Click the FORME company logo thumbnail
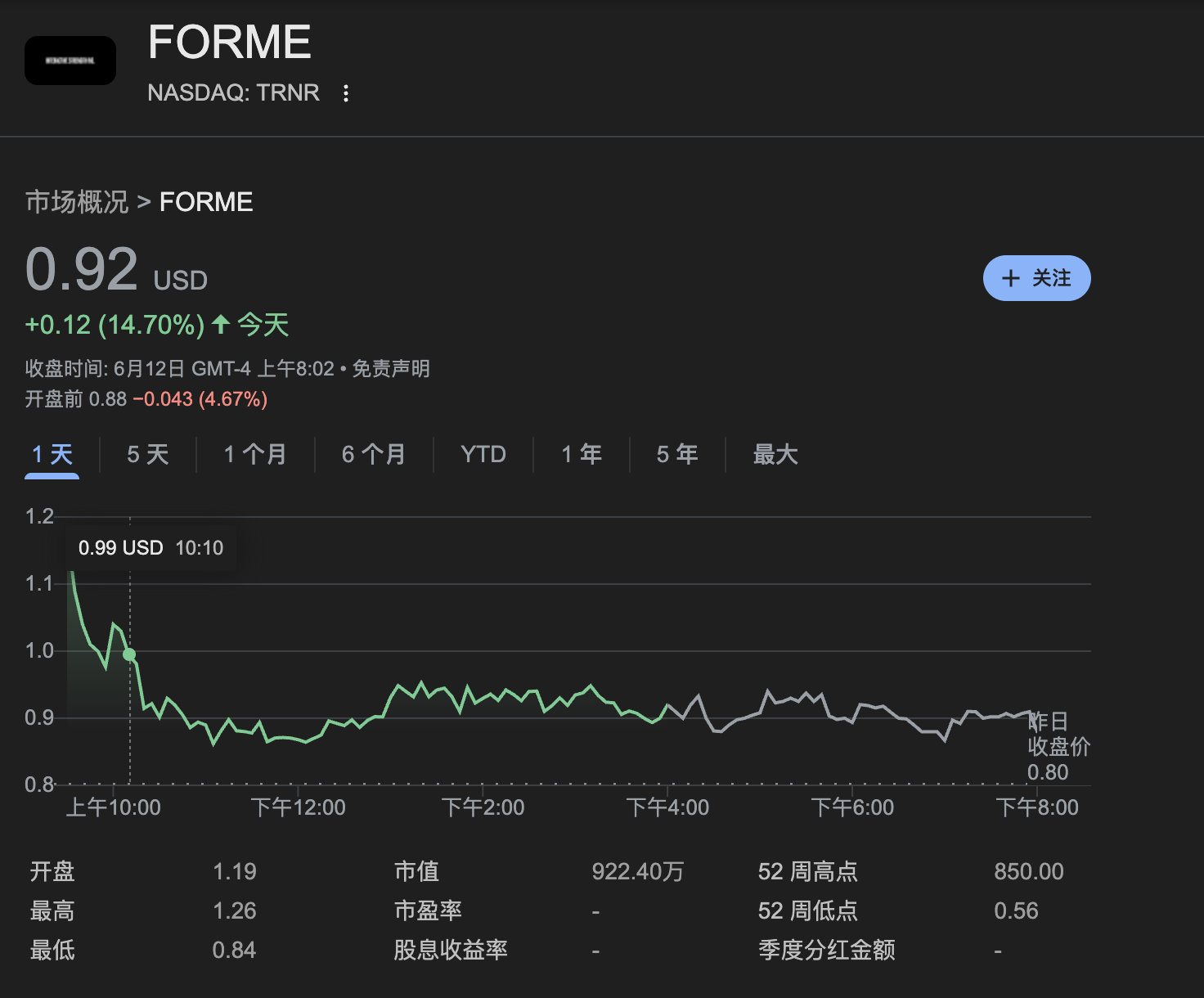Screen dimensions: 1204x998 (x=70, y=61)
